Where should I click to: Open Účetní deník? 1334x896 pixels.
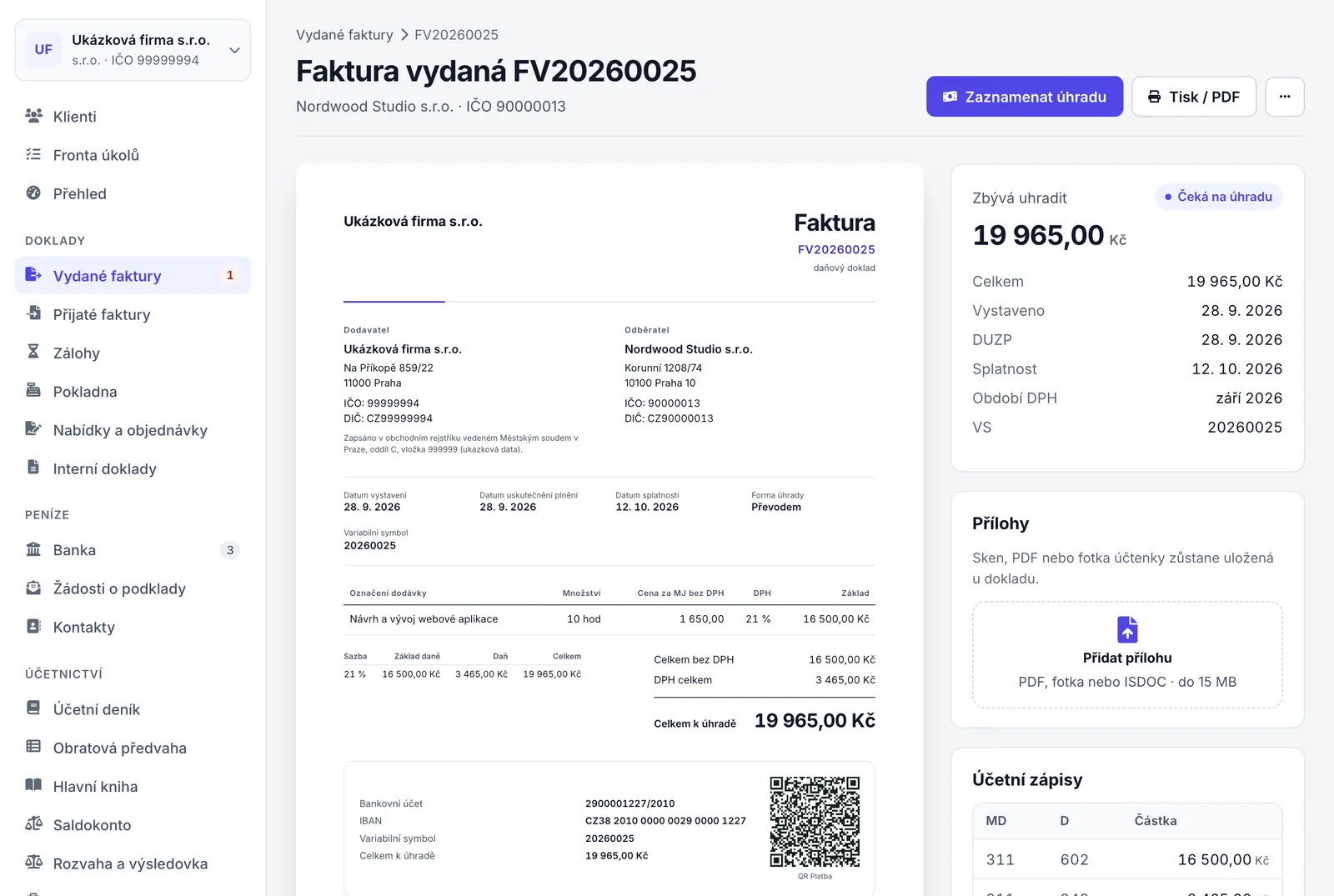133,709
